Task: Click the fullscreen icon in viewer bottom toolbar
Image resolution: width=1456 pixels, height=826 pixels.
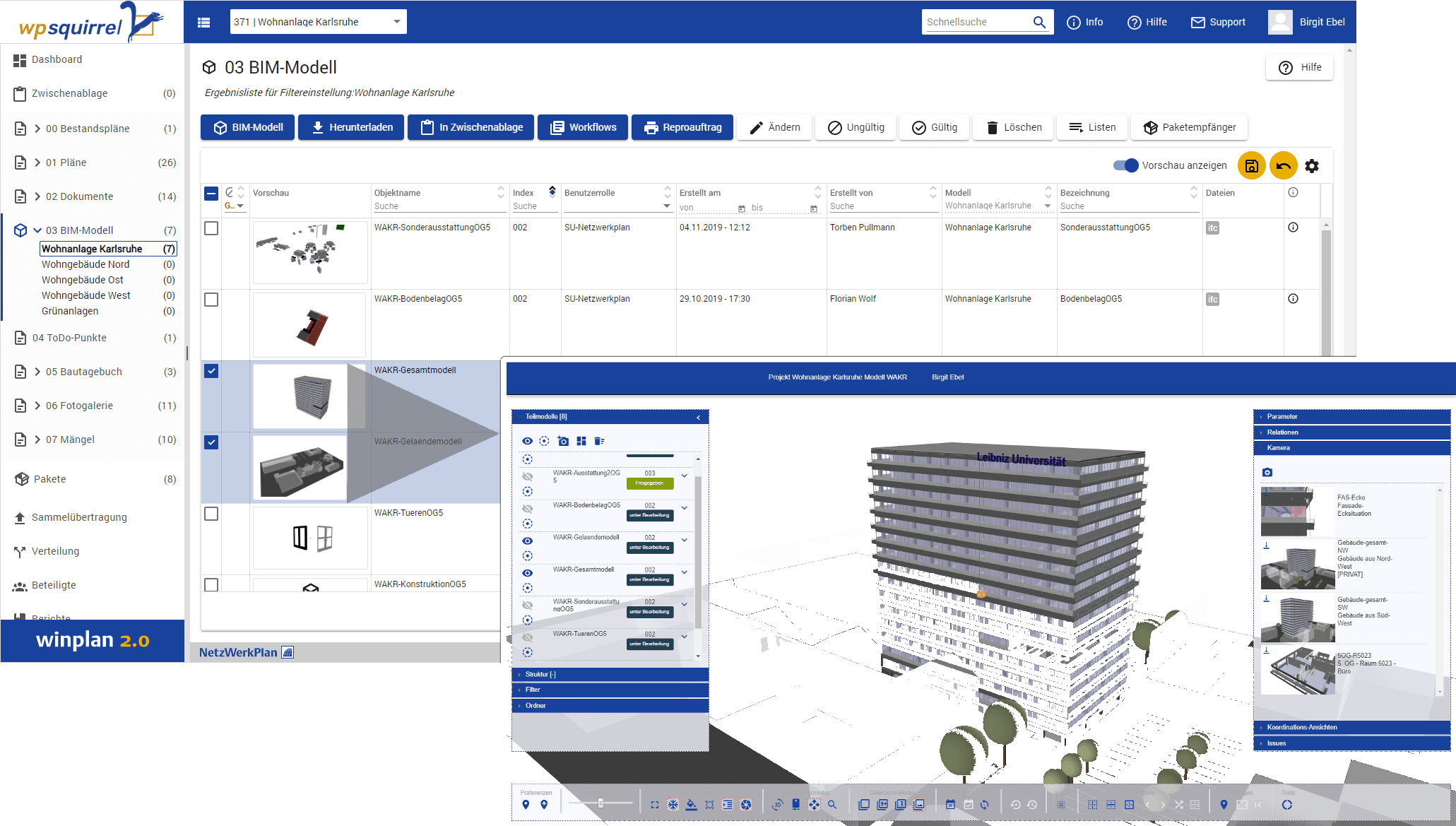Action: click(655, 805)
